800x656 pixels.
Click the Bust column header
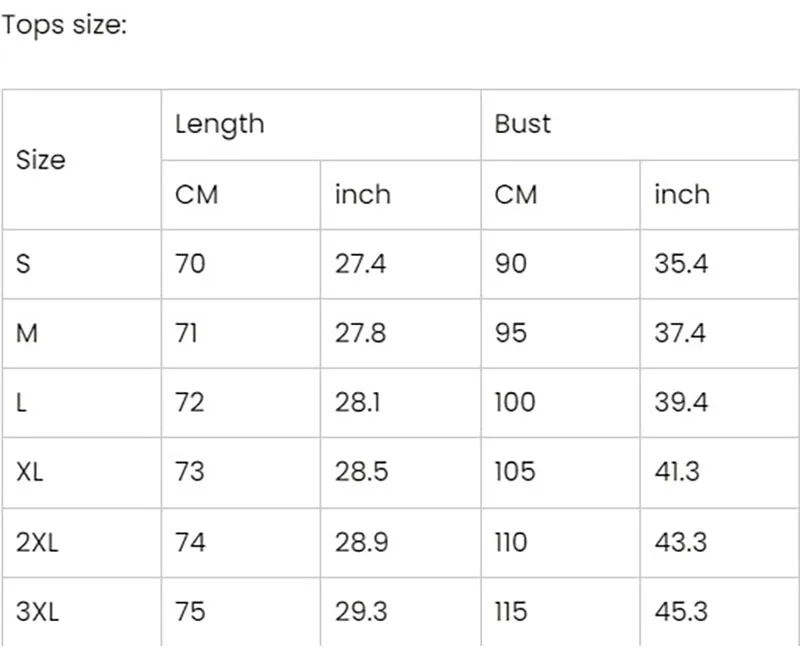tap(640, 124)
